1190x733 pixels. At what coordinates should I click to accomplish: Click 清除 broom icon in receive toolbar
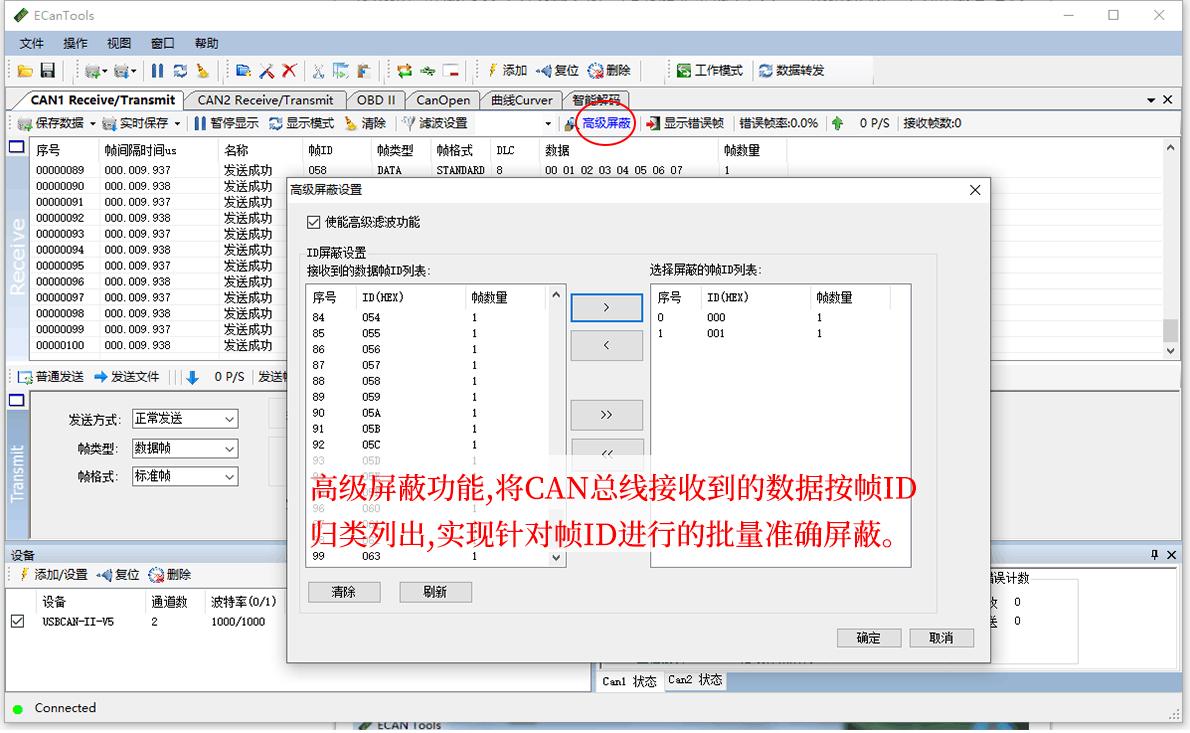(365, 123)
